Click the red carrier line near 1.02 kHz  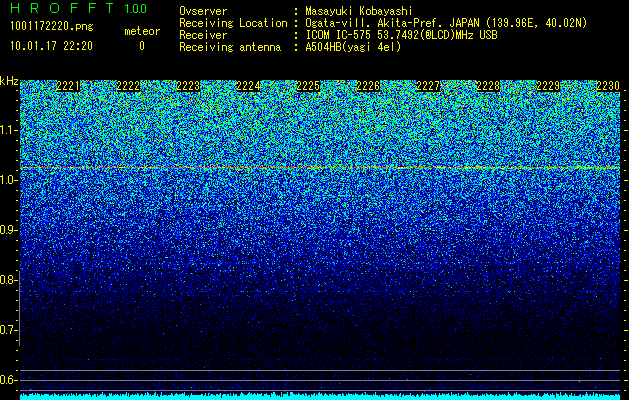320,168
